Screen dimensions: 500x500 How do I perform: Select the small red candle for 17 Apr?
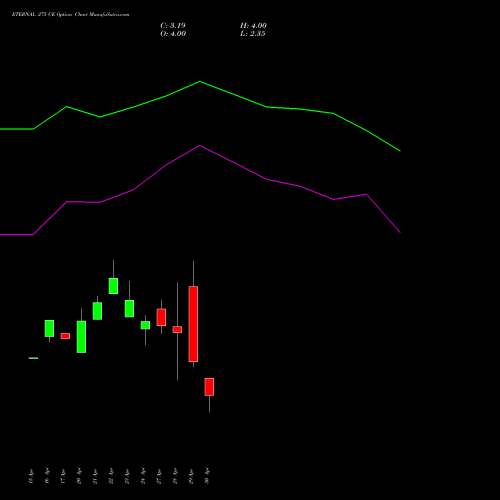click(65, 336)
